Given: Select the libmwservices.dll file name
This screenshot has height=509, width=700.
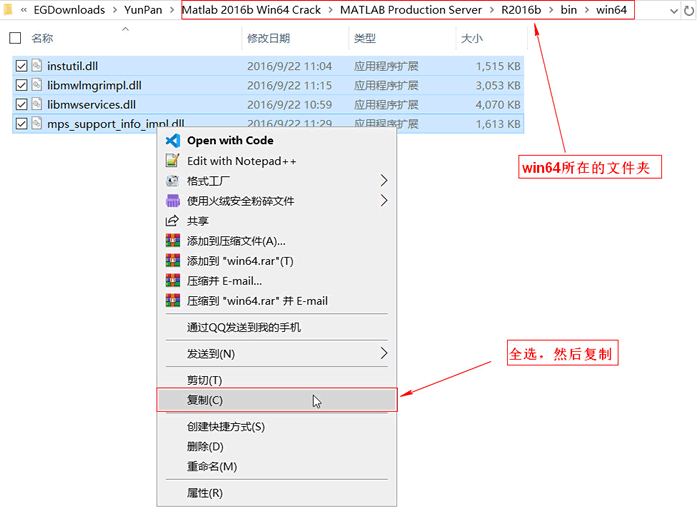Looking at the screenshot, I should pos(92,104).
